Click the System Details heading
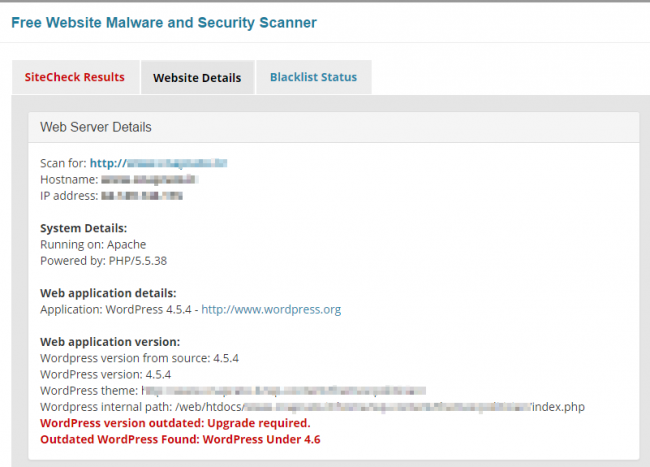The width and height of the screenshot is (650, 467). pos(84,228)
